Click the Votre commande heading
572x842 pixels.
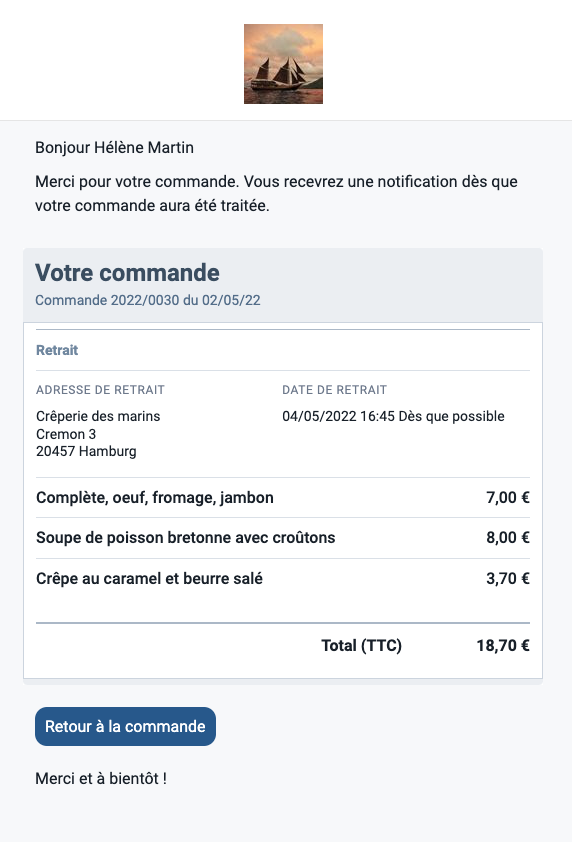pyautogui.click(x=127, y=273)
